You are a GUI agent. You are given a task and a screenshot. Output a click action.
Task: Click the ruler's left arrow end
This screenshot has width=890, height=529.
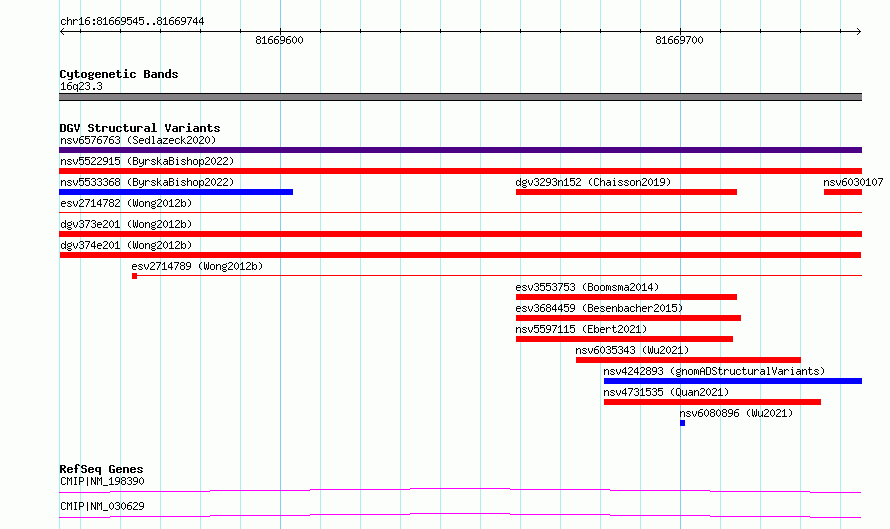[62, 32]
